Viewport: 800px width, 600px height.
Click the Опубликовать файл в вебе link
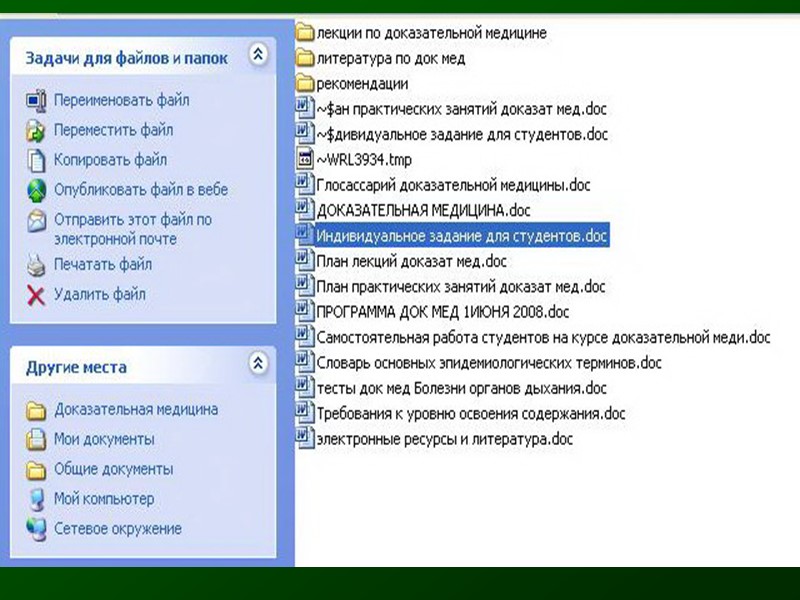pyautogui.click(x=141, y=190)
